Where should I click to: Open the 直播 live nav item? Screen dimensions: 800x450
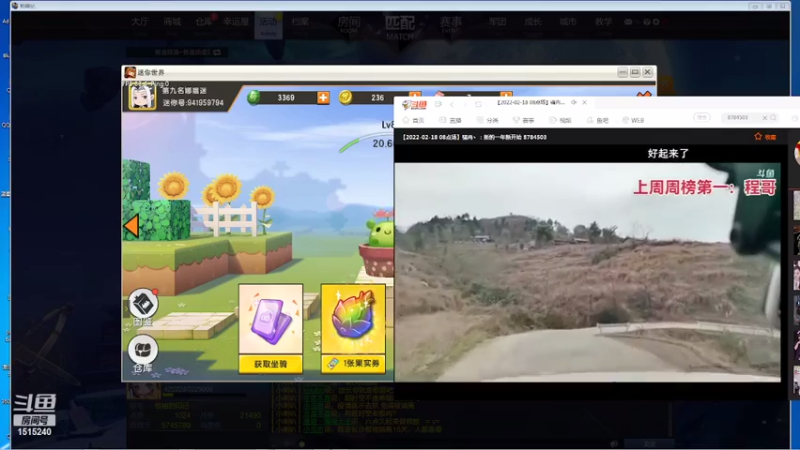tap(451, 120)
